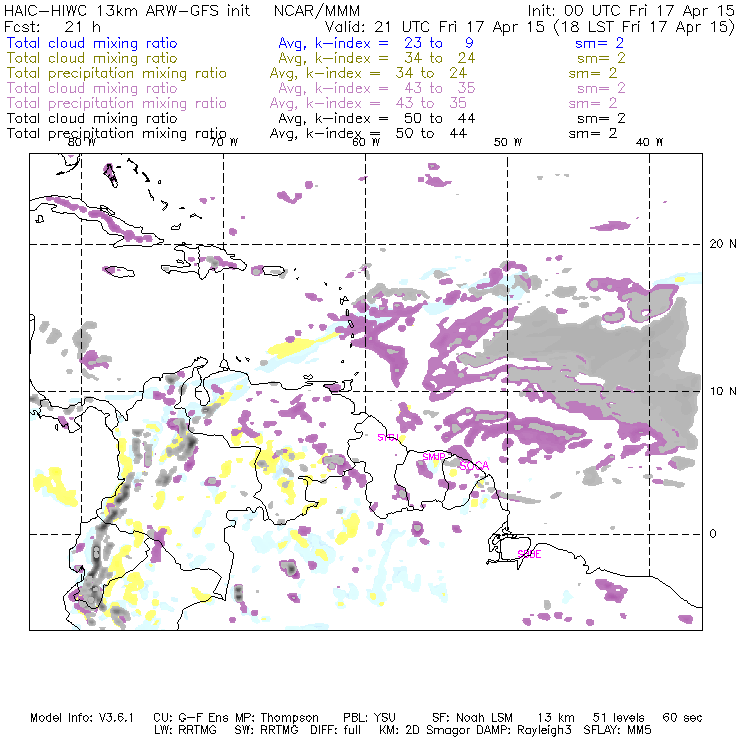Click purple "Avg, k-index = 43 to 35" on precipitation row
740x740 pixels.
pyautogui.click(x=368, y=103)
